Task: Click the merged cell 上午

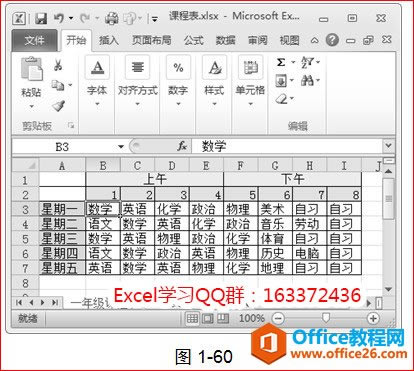Action: [155, 179]
